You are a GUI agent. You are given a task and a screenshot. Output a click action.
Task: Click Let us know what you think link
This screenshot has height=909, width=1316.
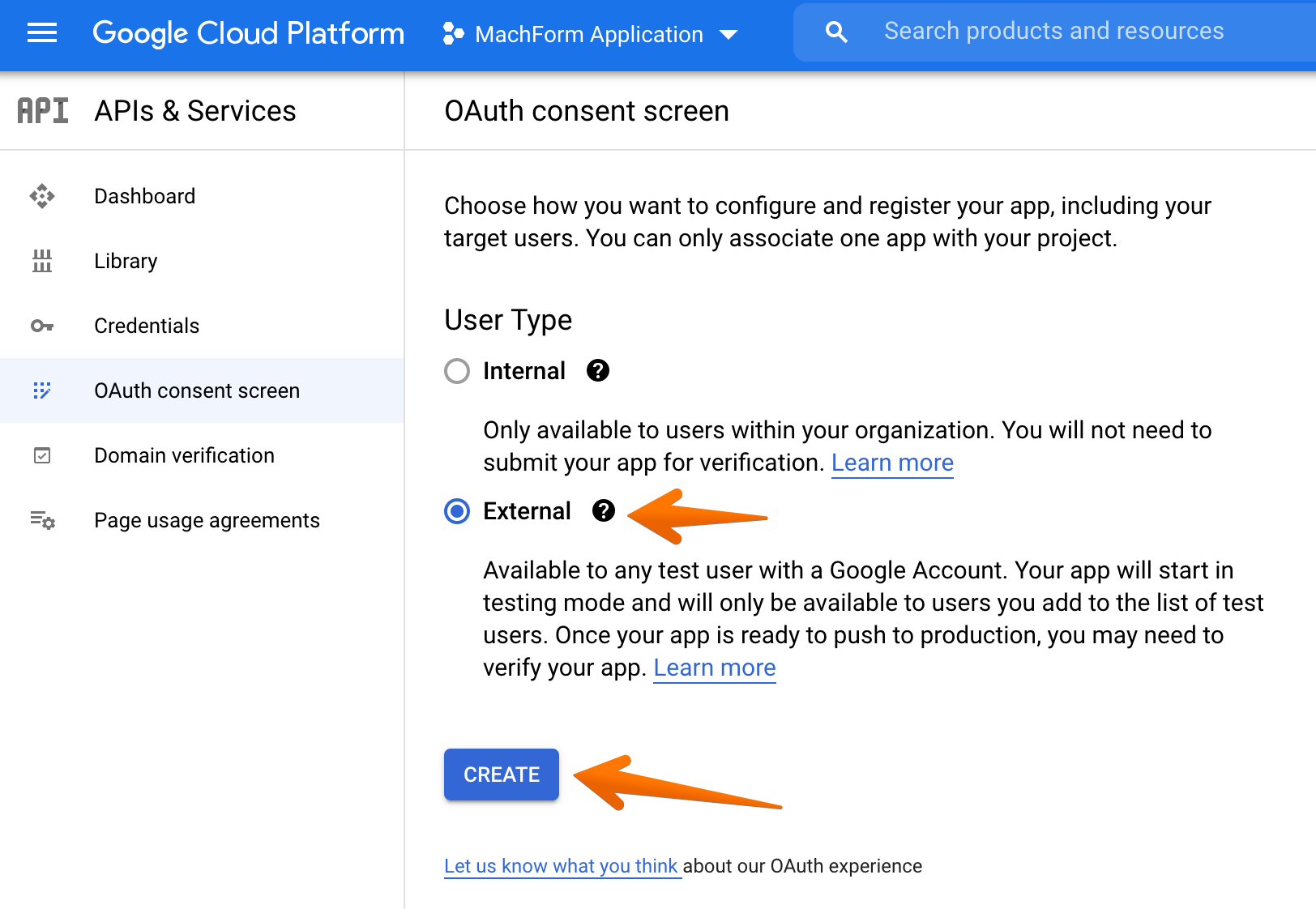click(x=561, y=866)
